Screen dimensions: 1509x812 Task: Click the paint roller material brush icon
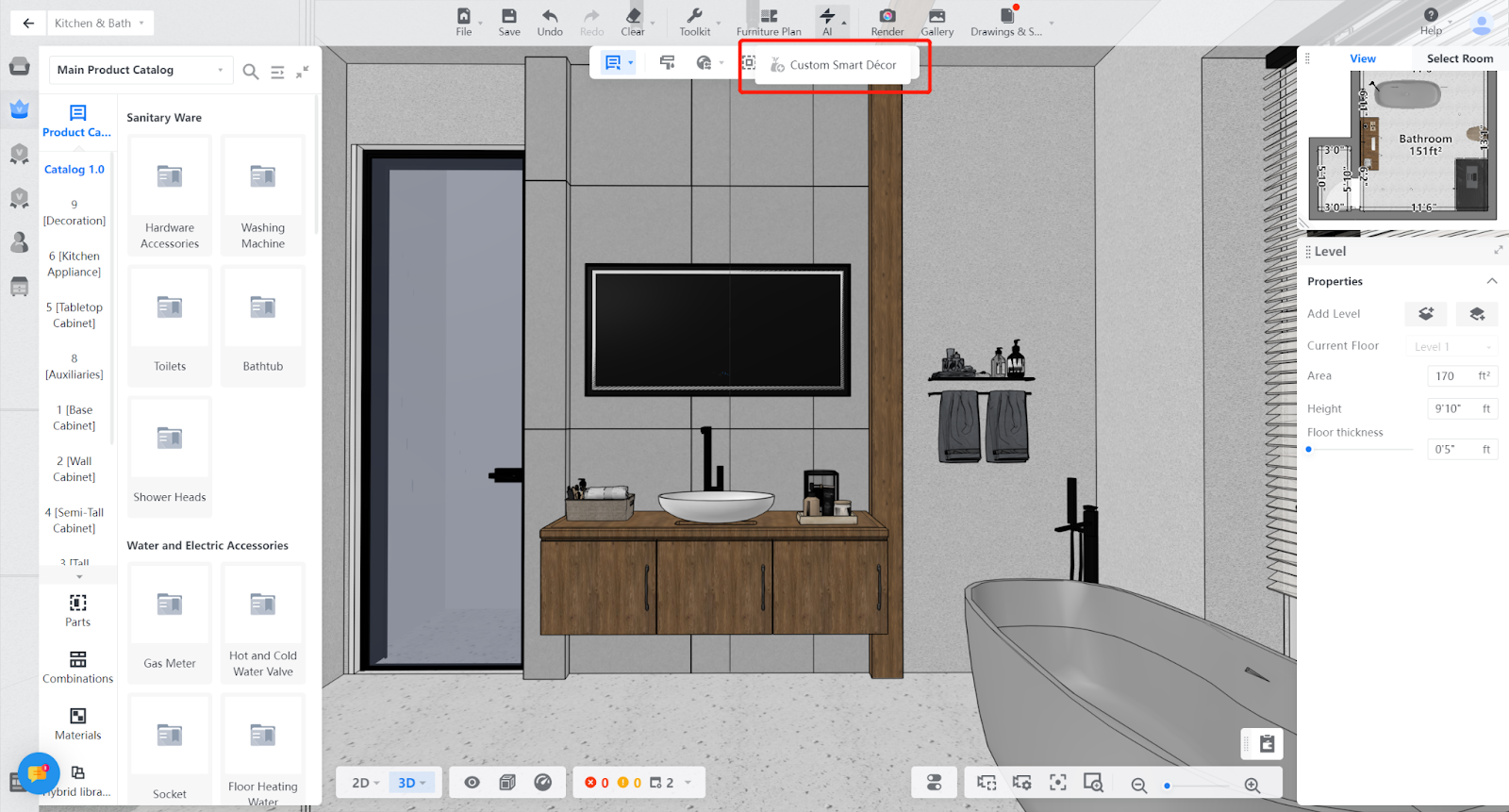point(667,63)
